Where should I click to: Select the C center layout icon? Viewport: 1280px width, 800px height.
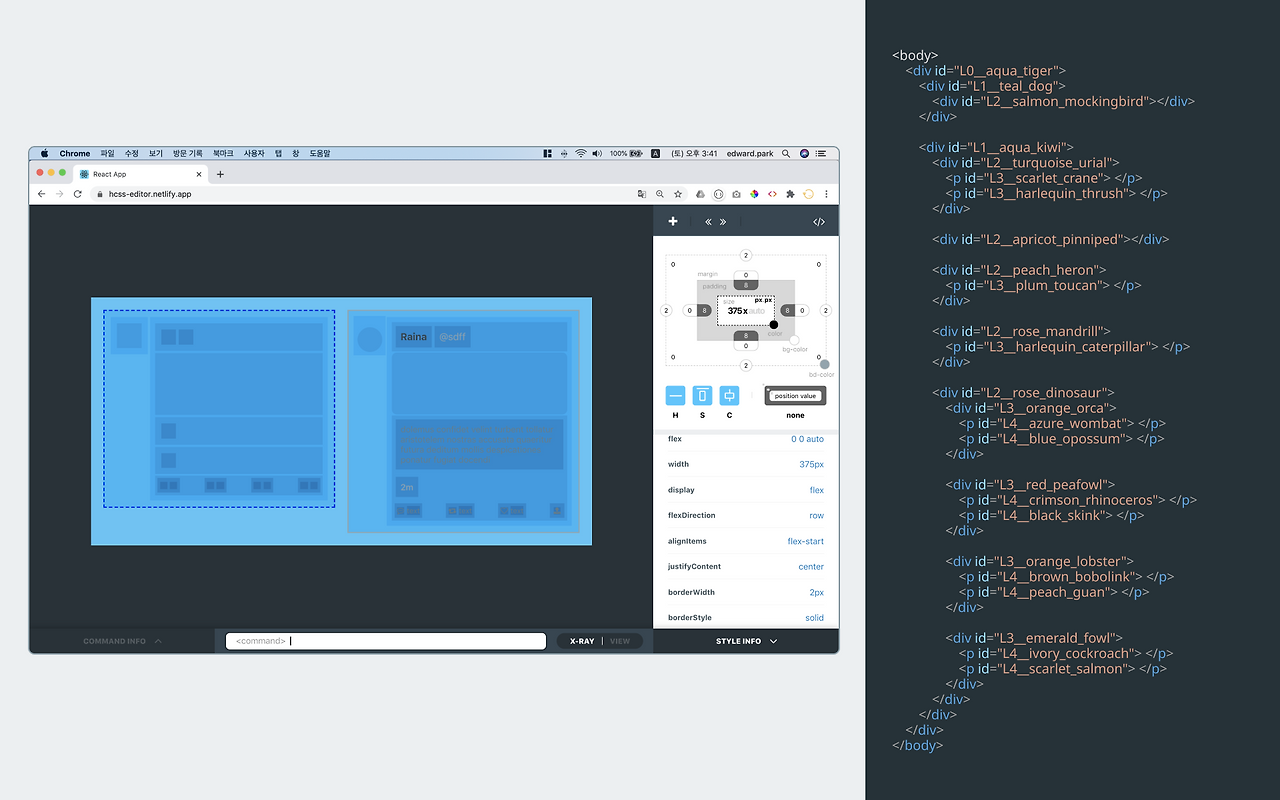coord(729,395)
